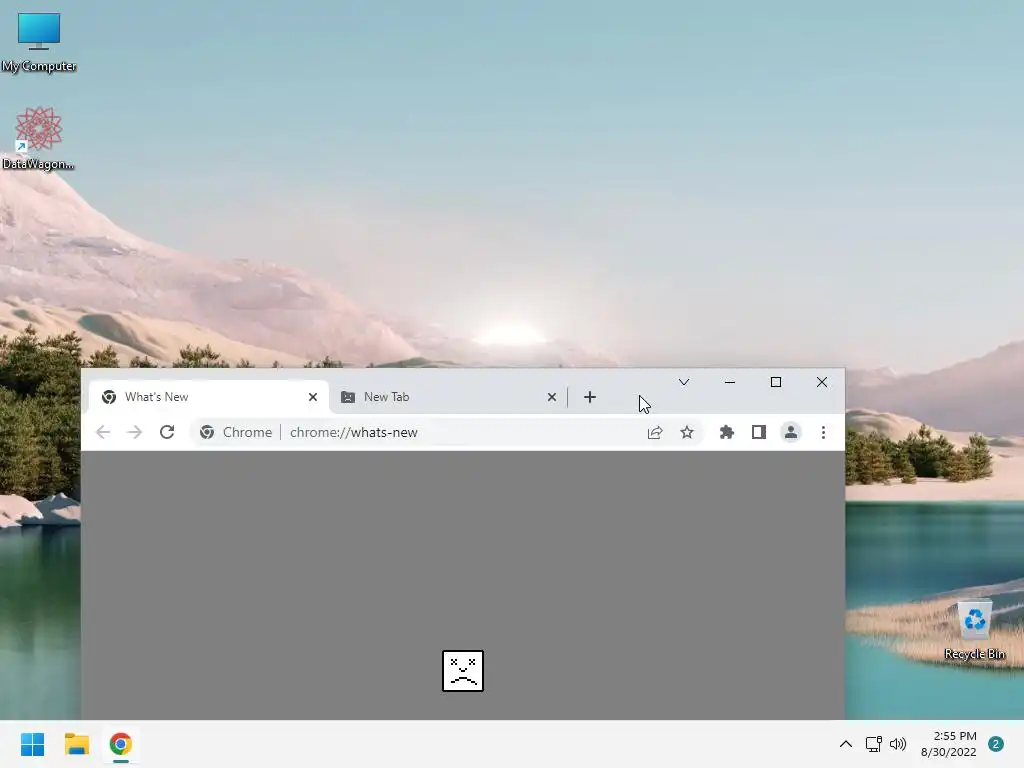Image resolution: width=1024 pixels, height=768 pixels.
Task: Maximize the Chrome window
Action: (x=776, y=382)
